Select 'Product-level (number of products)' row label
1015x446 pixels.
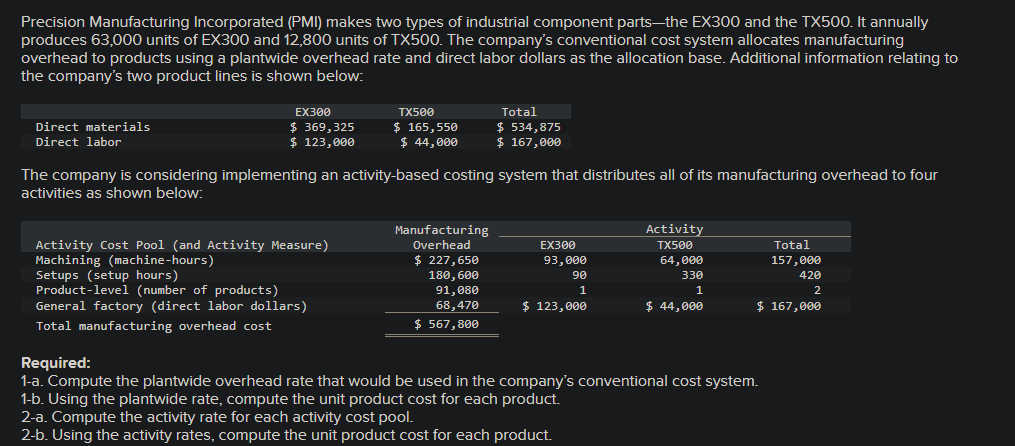point(157,290)
